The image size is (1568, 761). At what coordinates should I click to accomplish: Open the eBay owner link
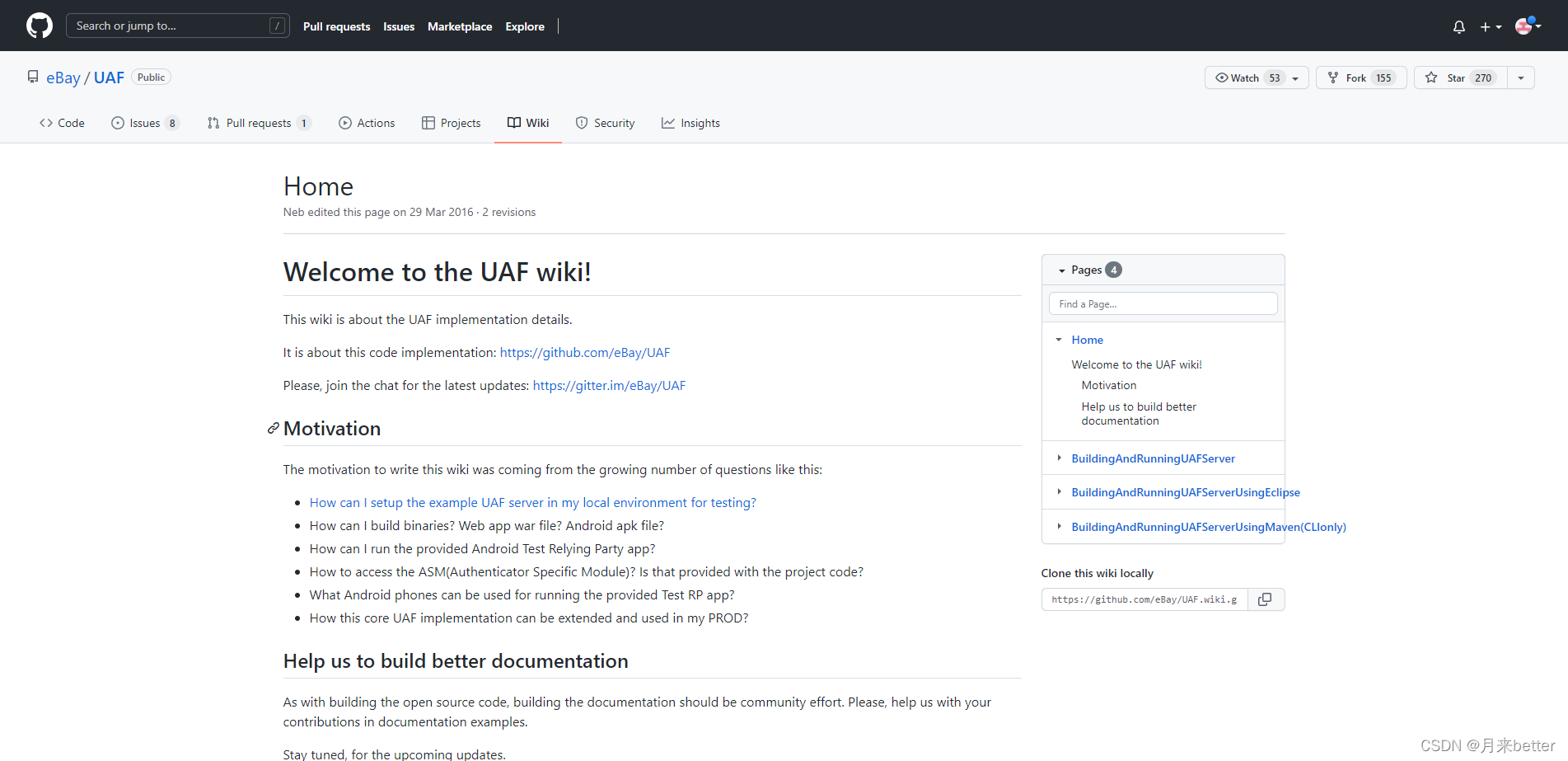[x=63, y=78]
